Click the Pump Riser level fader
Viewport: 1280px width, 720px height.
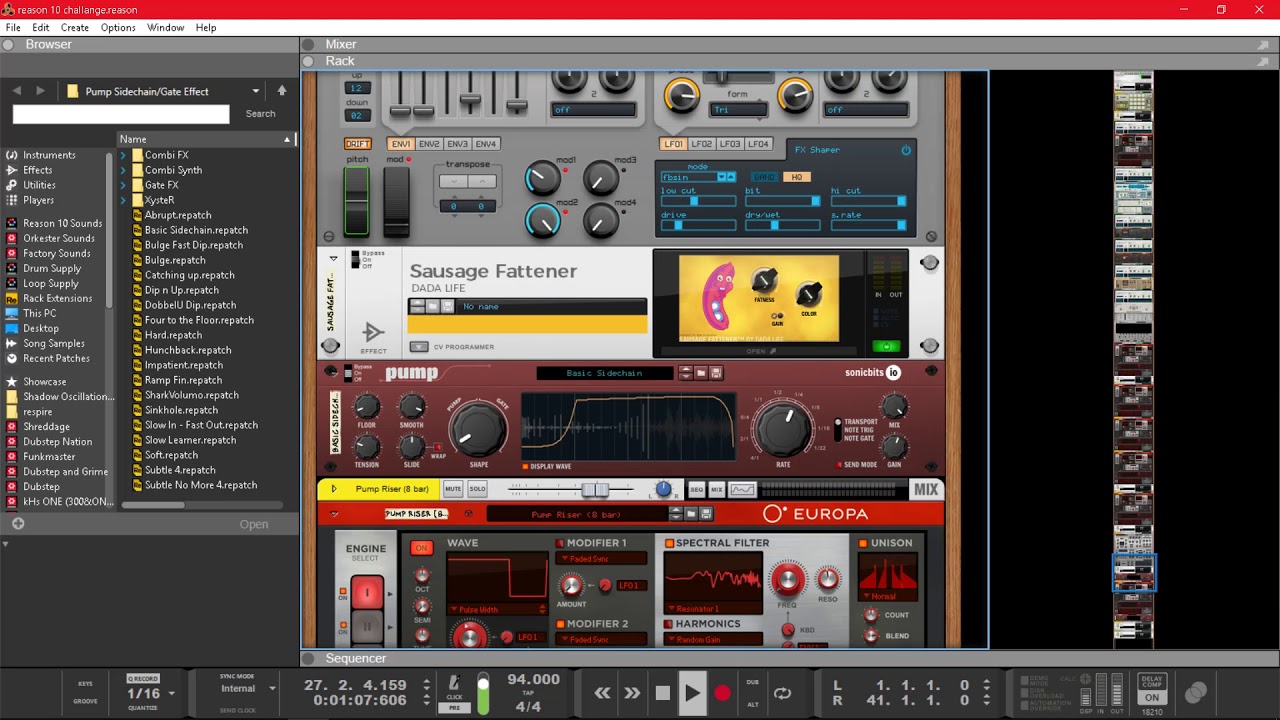point(595,489)
